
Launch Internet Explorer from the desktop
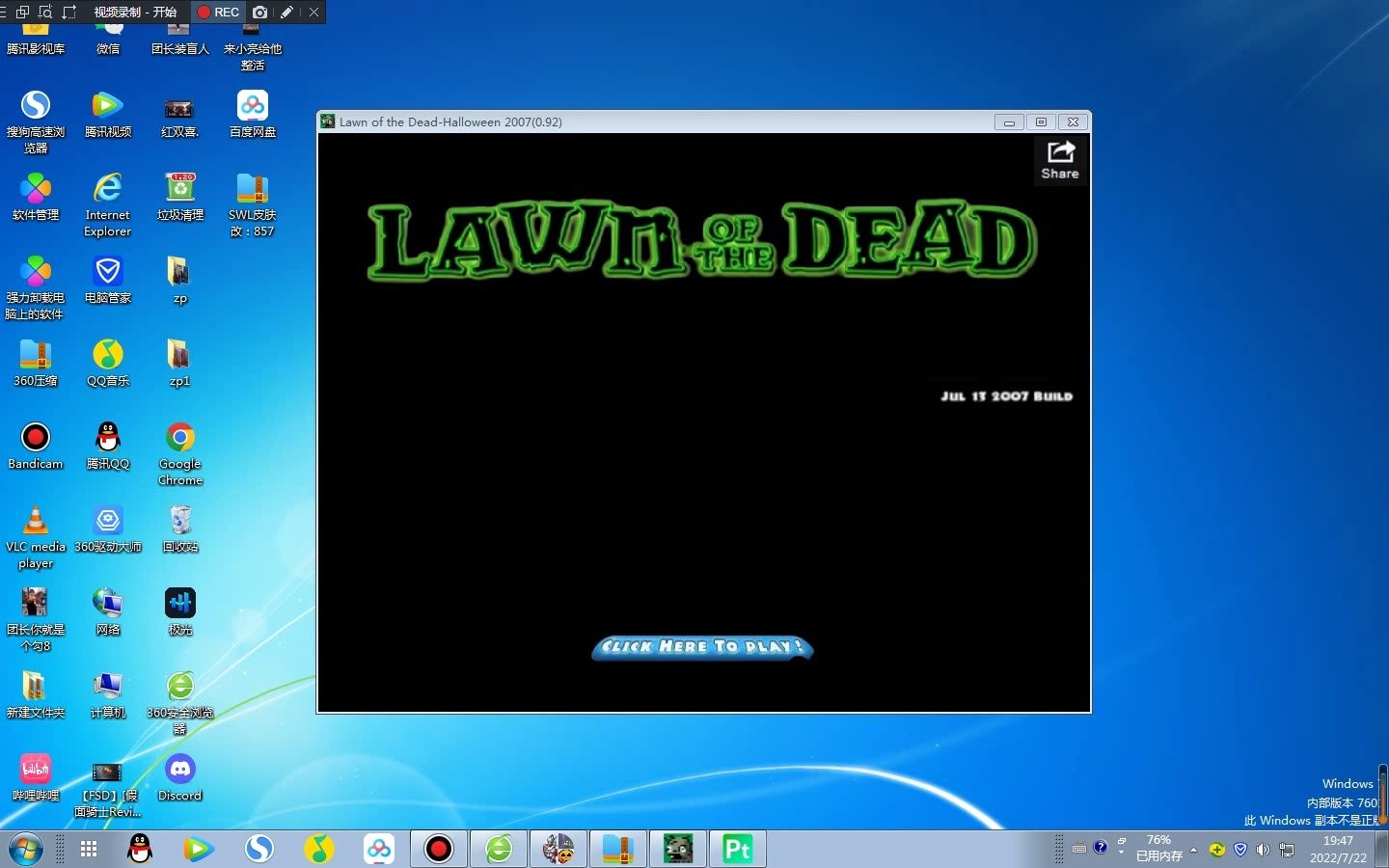[x=108, y=204]
